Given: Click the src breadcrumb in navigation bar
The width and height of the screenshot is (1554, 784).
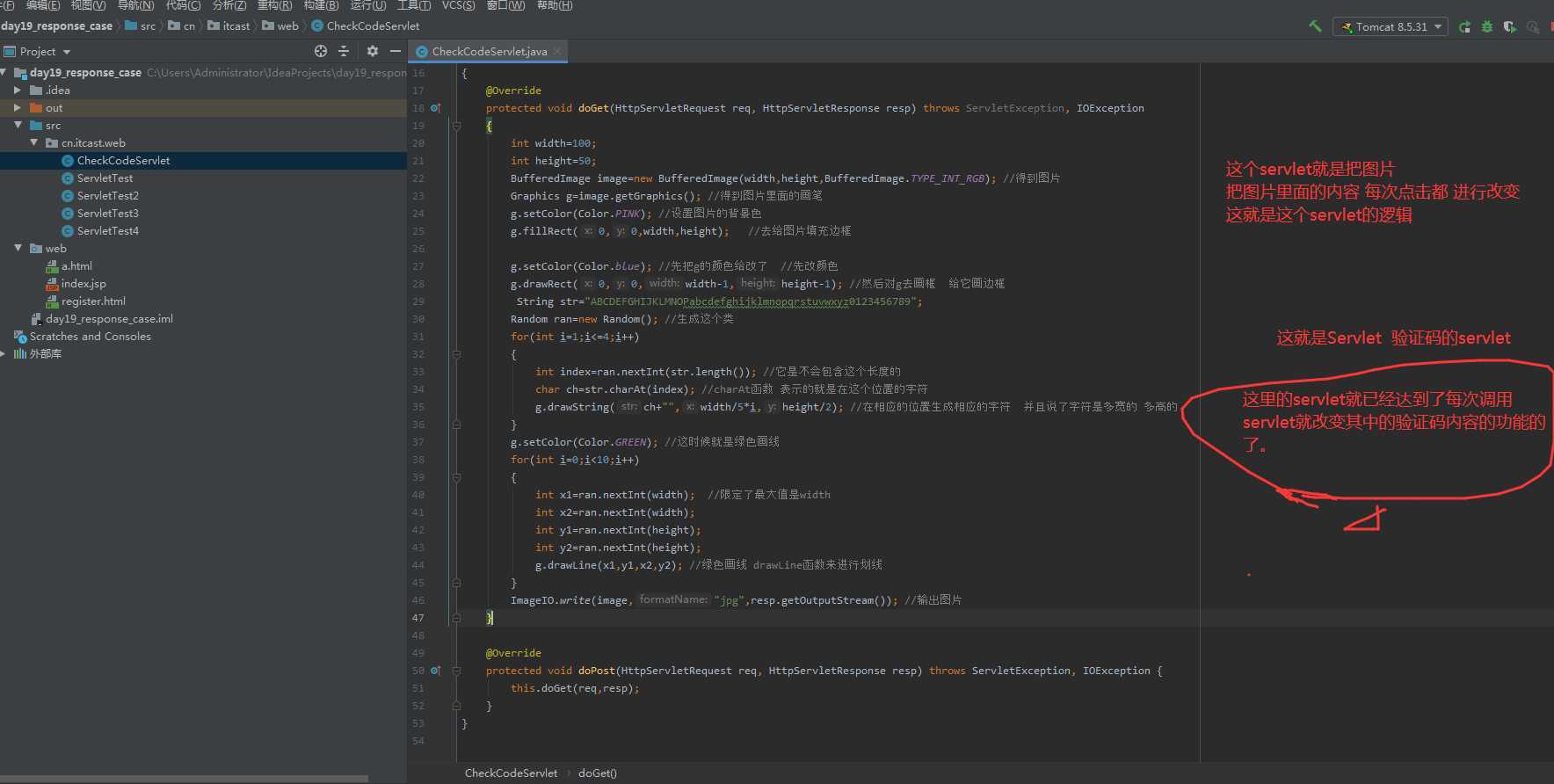Looking at the screenshot, I should [141, 26].
